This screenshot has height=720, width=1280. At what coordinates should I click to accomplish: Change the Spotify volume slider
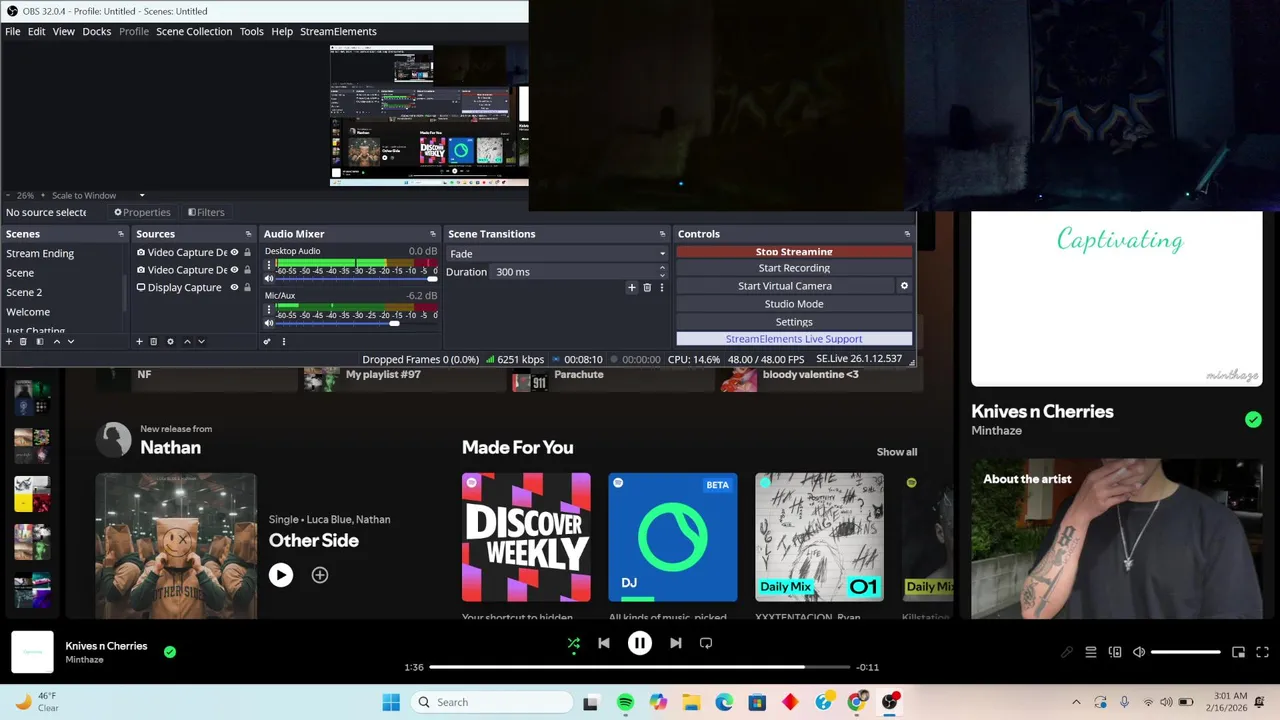pyautogui.click(x=1186, y=652)
